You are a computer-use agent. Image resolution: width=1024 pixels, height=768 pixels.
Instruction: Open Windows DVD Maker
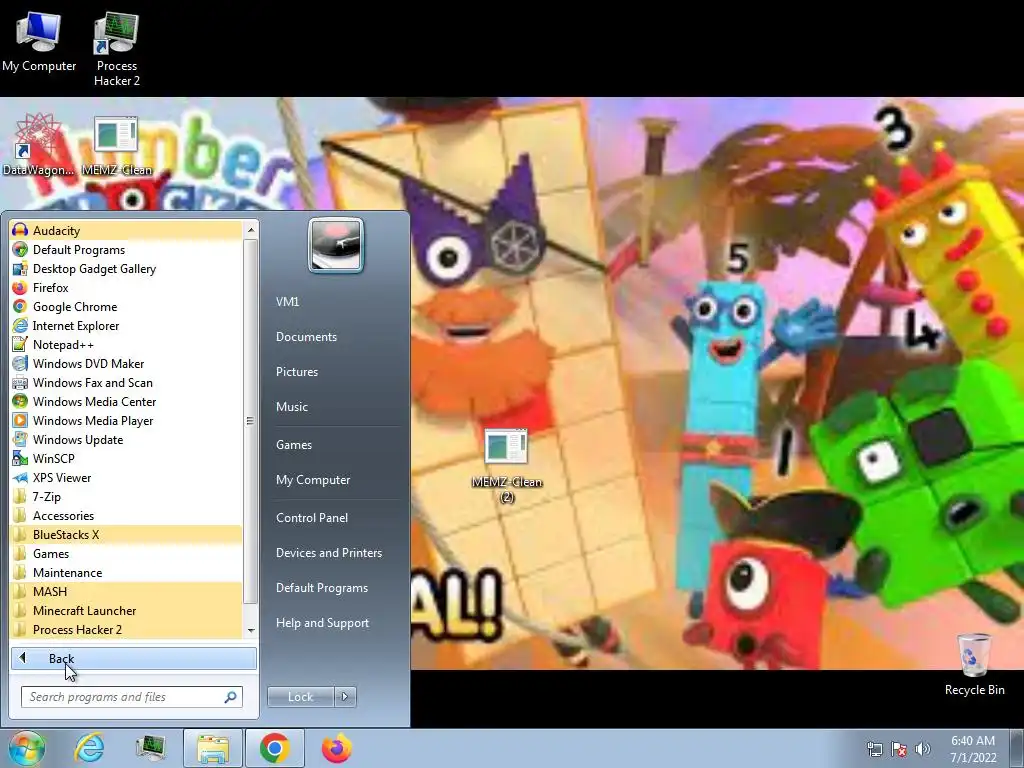point(126,363)
